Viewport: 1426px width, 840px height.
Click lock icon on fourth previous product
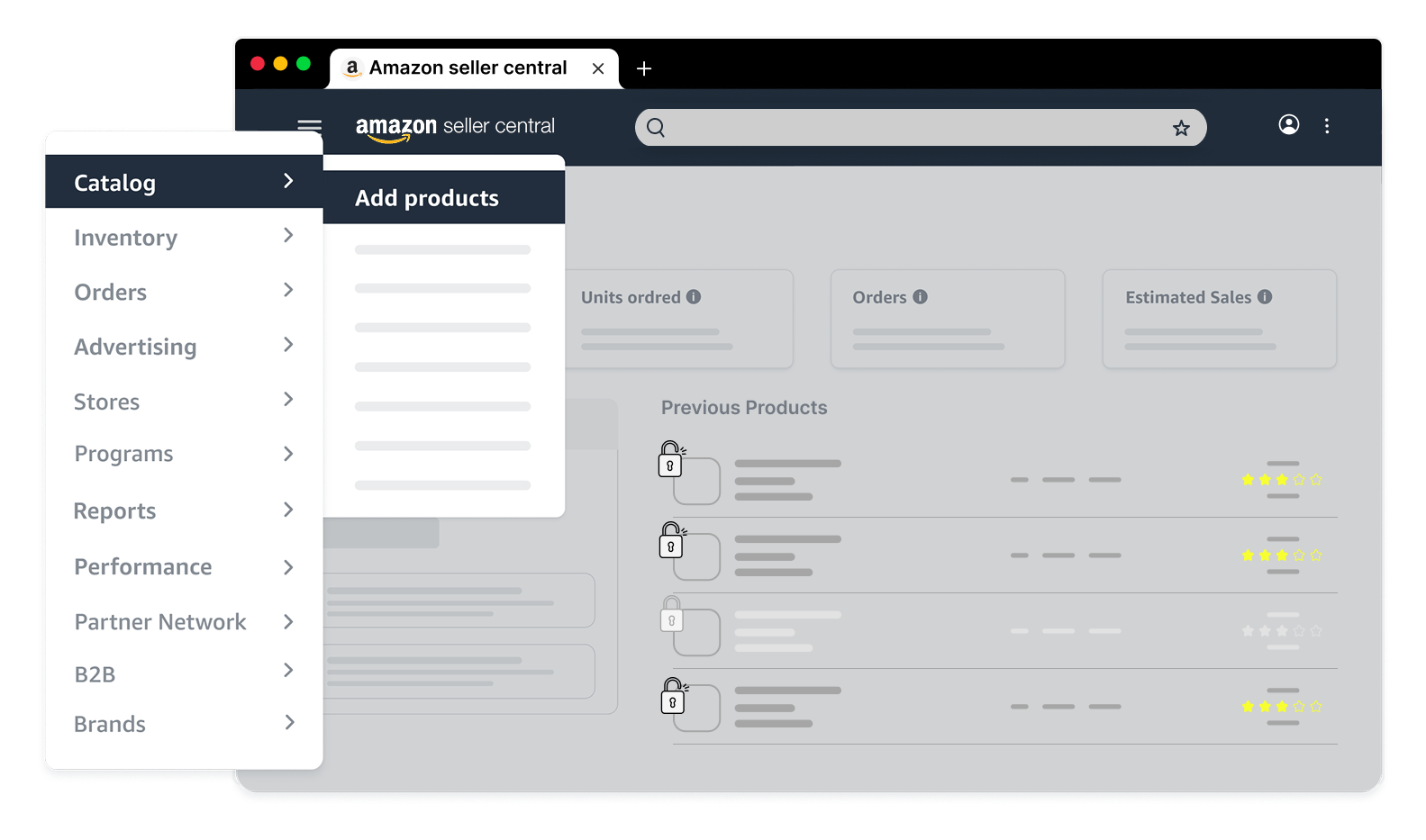coord(672,695)
